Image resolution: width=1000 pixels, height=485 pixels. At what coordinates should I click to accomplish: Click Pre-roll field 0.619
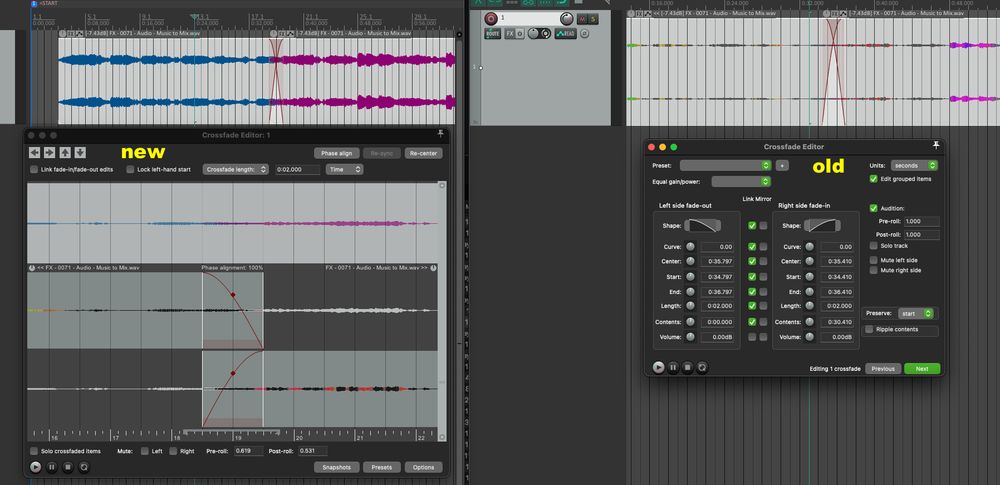pos(249,451)
